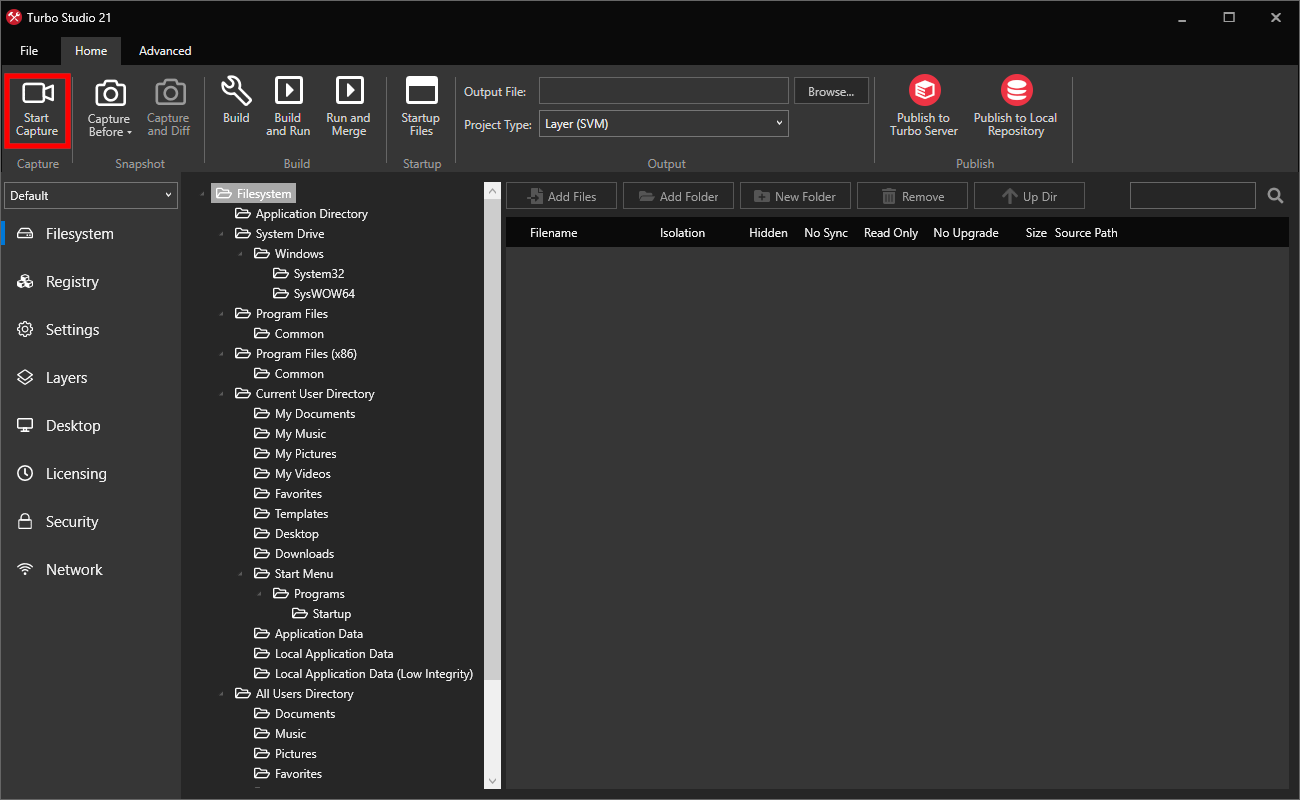Switch to the Advanced tab

click(164, 50)
